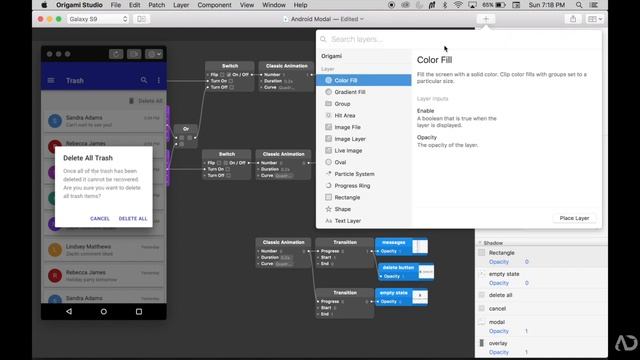This screenshot has width=640, height=360.
Task: Toggle Turn On checkbox on lower Switch patch
Action: pyautogui.click(x=228, y=169)
